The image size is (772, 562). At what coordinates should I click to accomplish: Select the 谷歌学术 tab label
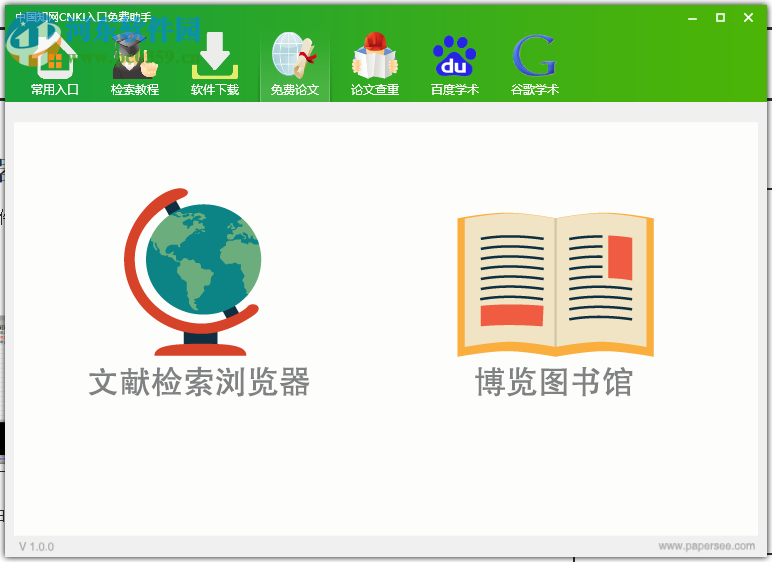point(535,90)
